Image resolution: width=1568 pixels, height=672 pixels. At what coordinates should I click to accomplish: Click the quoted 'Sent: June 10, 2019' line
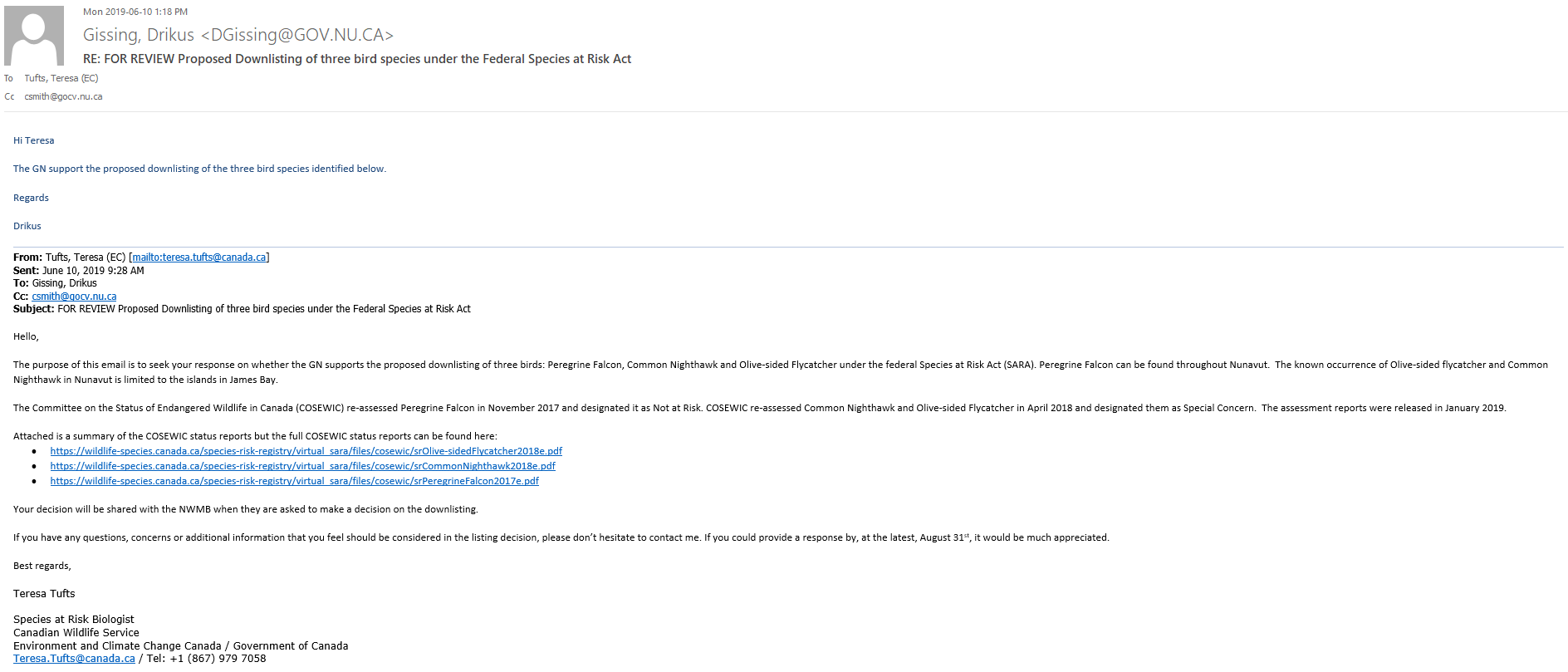point(79,271)
